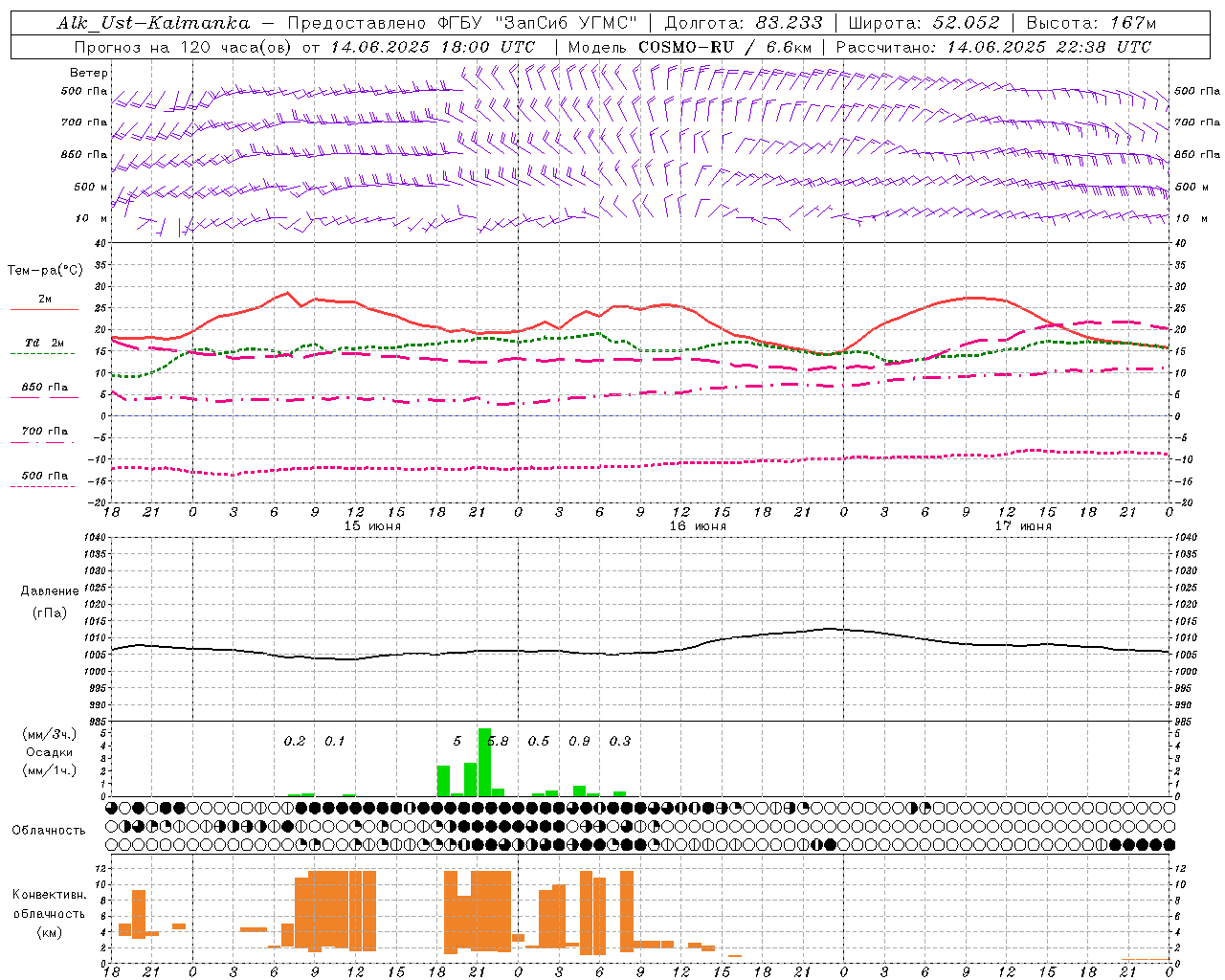Image resolution: width=1225 pixels, height=980 pixels.
Task: Click the 16 июня date label
Action: [698, 526]
